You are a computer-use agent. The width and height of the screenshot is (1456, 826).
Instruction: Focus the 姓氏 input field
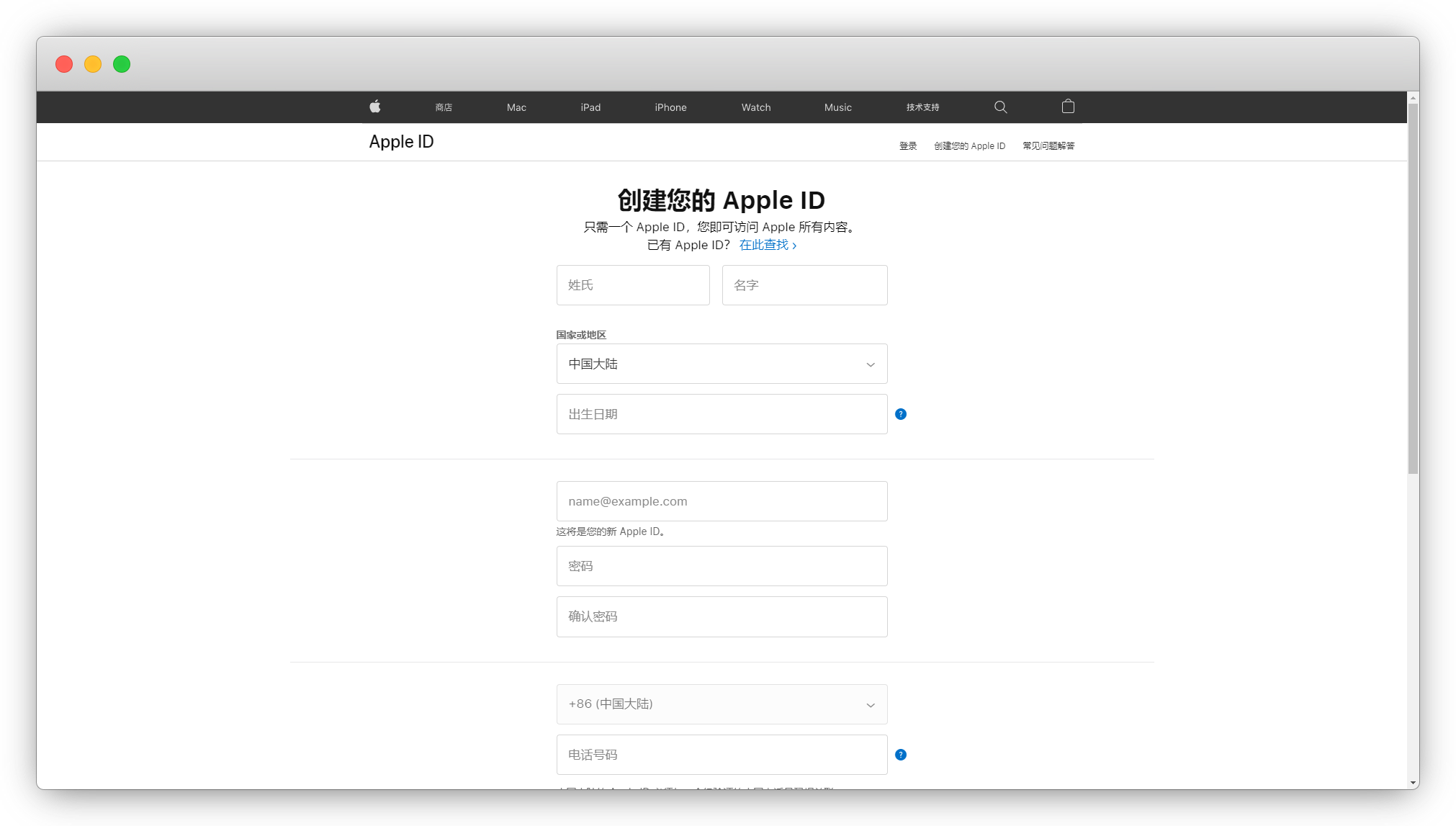633,285
